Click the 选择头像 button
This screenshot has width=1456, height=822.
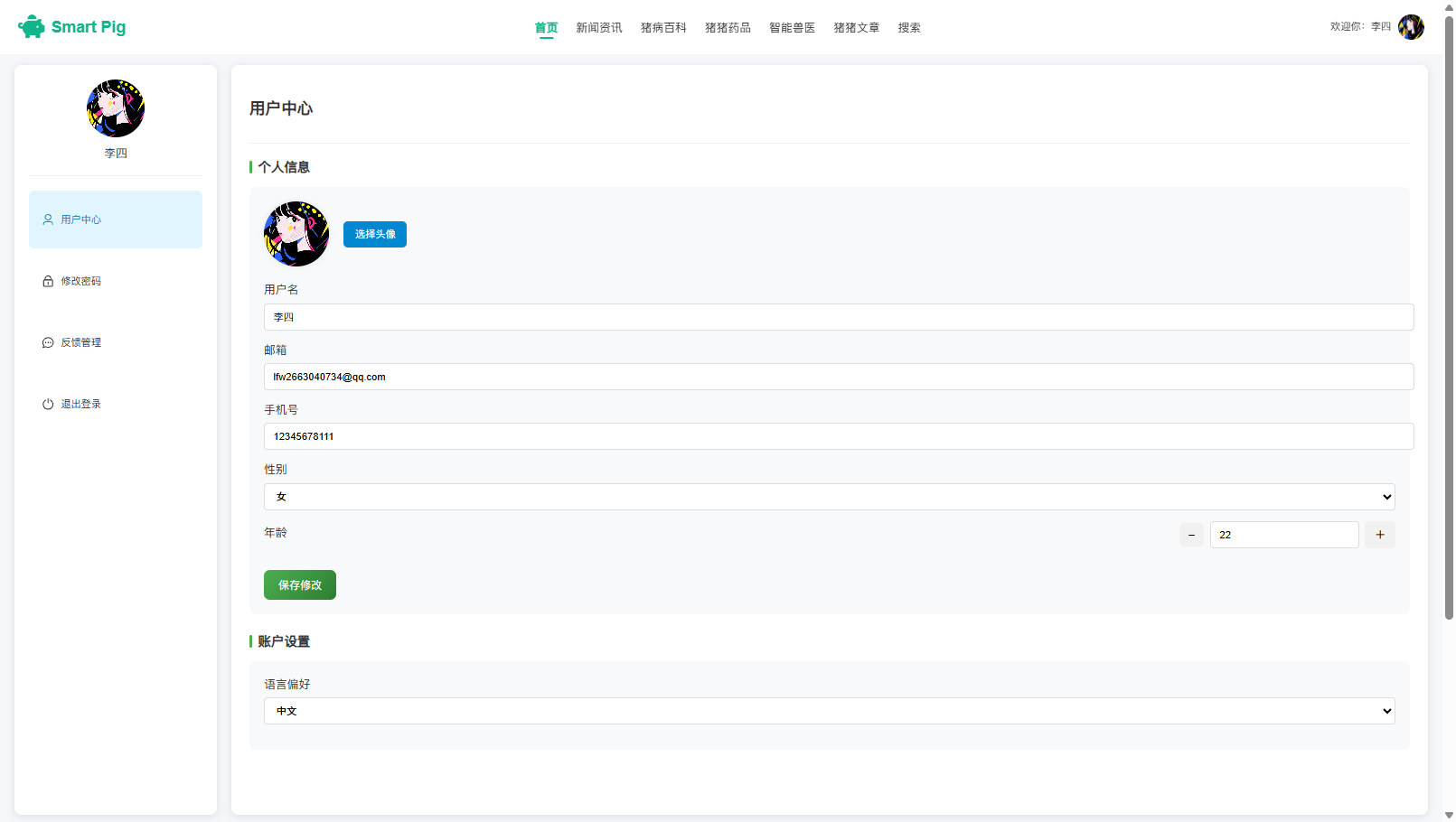pos(375,234)
